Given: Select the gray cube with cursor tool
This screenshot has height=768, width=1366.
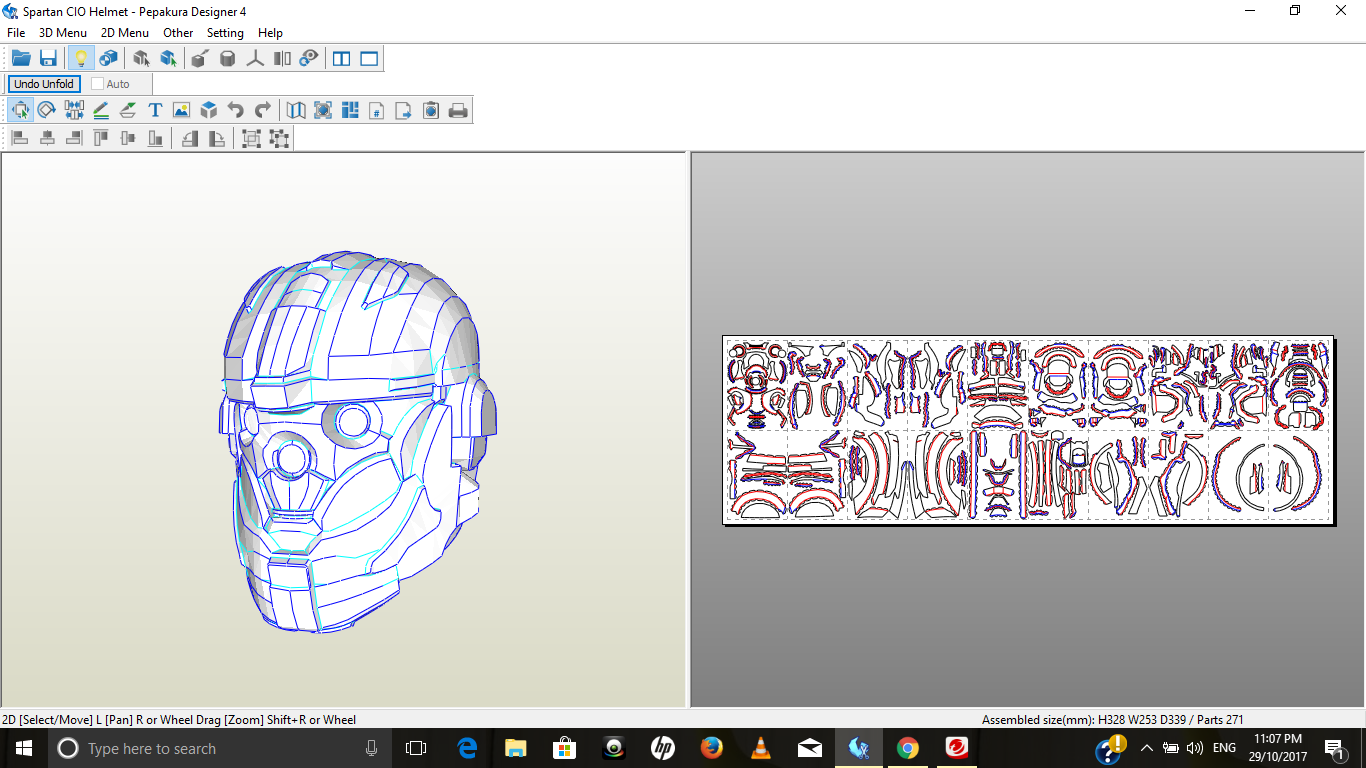Looking at the screenshot, I should pyautogui.click(x=141, y=58).
